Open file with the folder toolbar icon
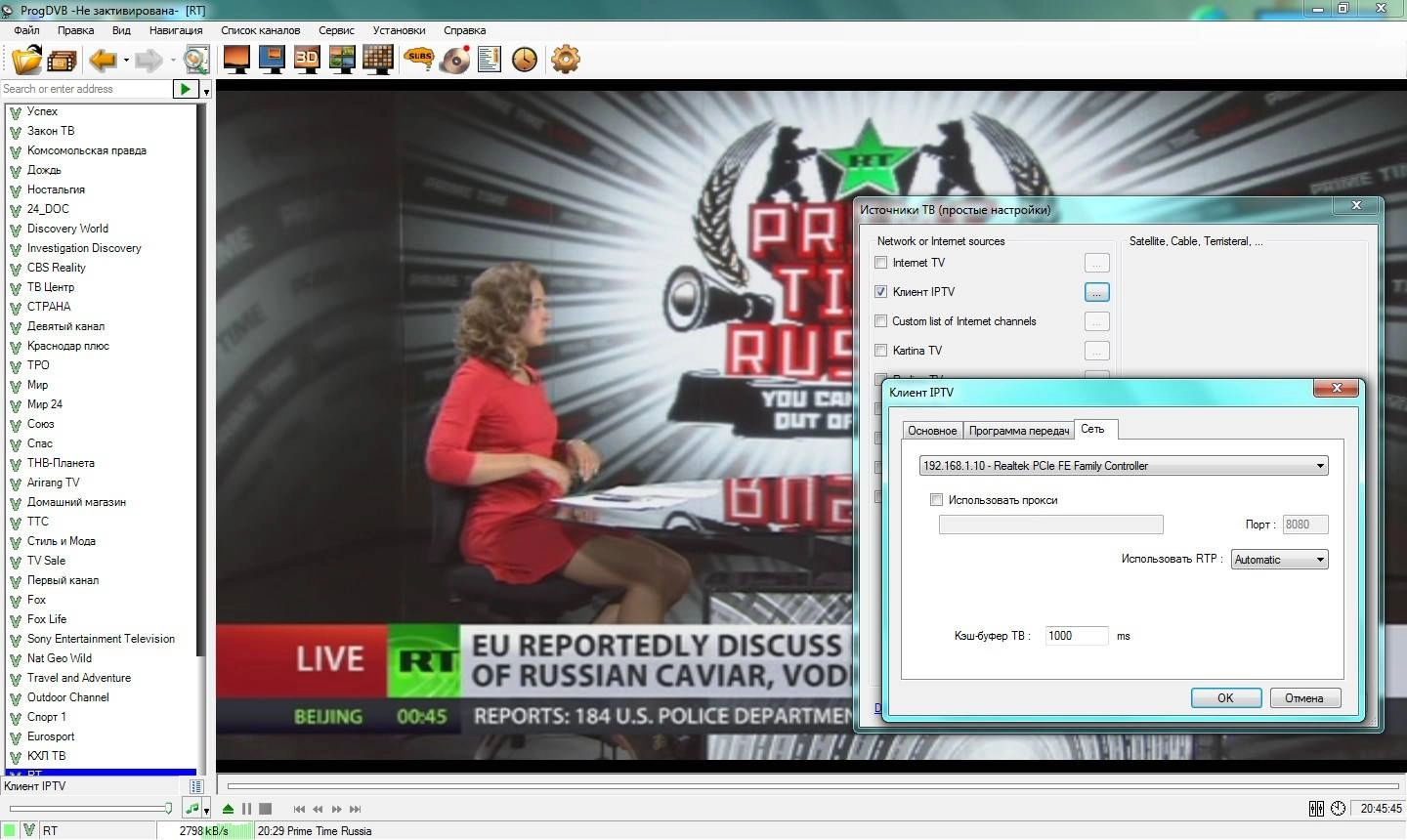The width and height of the screenshot is (1407, 840). 26,60
